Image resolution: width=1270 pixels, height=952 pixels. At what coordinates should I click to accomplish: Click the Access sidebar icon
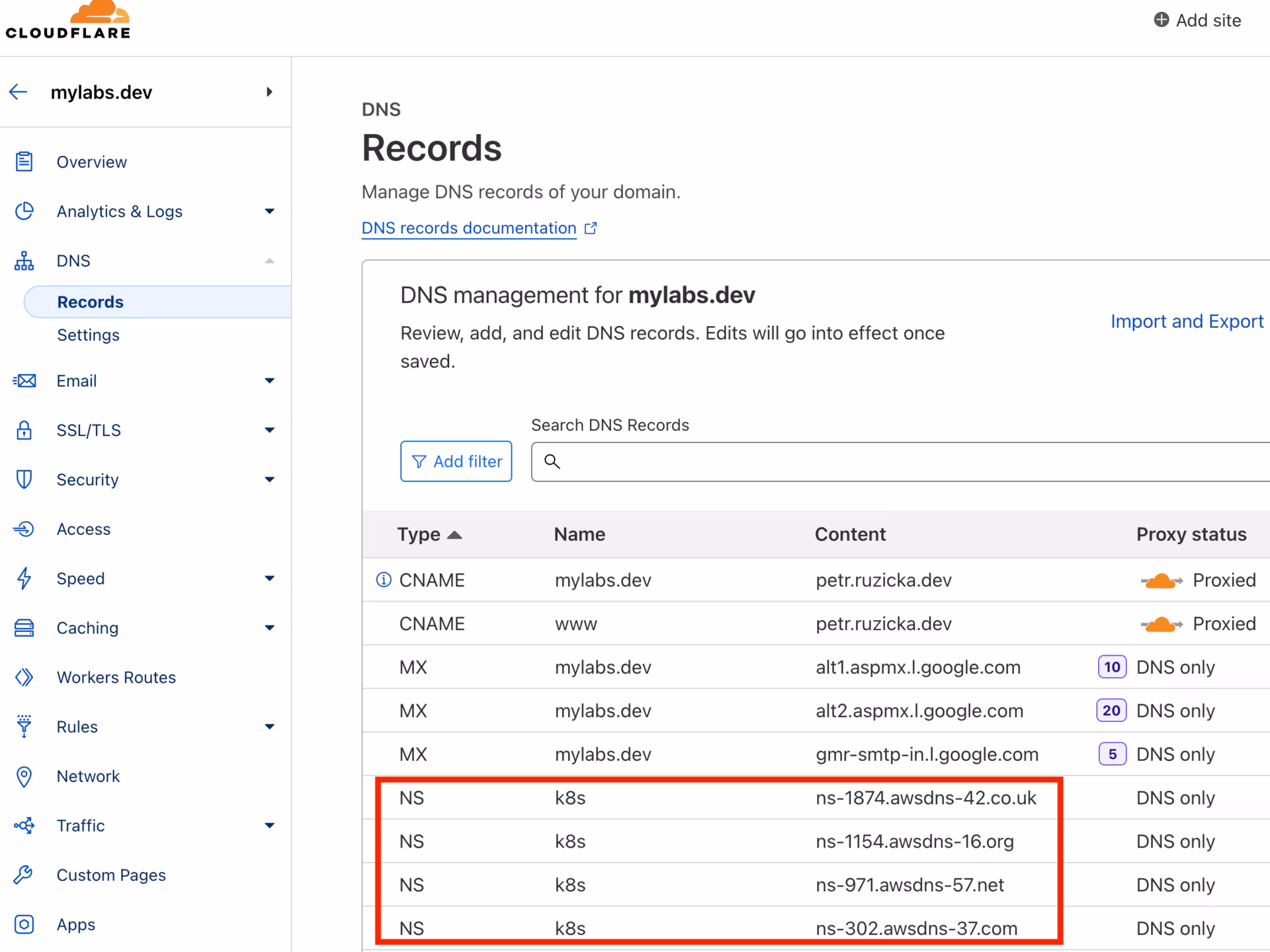pyautogui.click(x=24, y=529)
